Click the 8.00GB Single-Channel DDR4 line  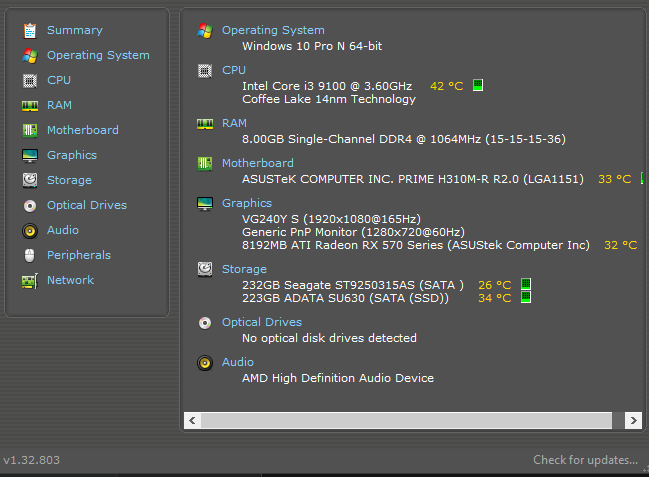coord(404,139)
